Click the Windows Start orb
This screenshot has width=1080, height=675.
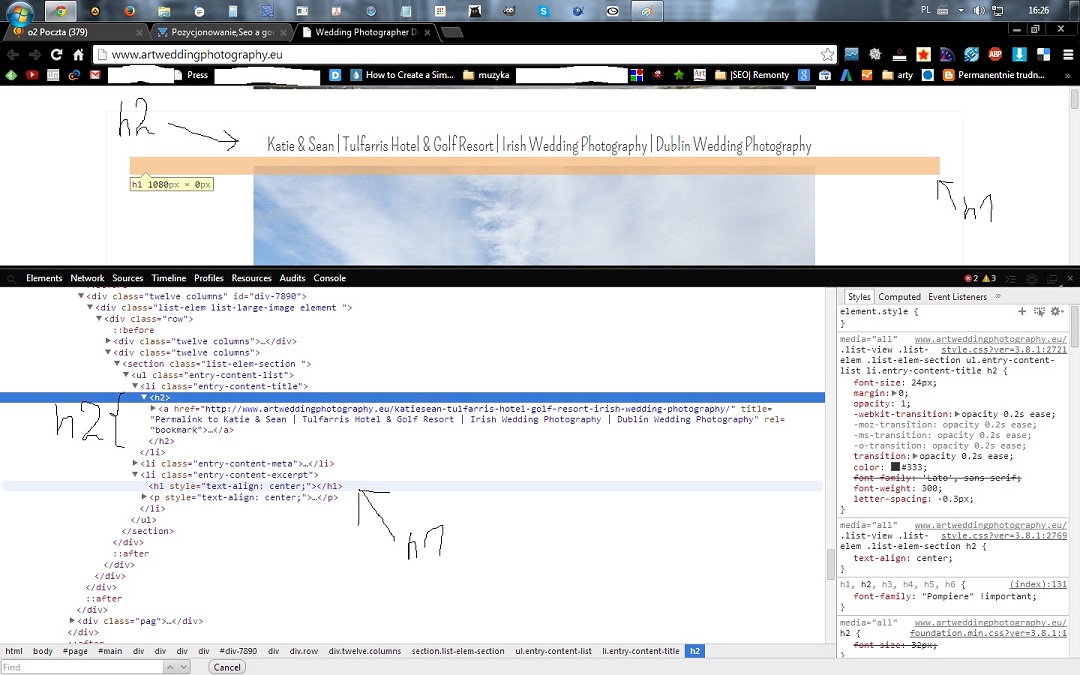19,12
